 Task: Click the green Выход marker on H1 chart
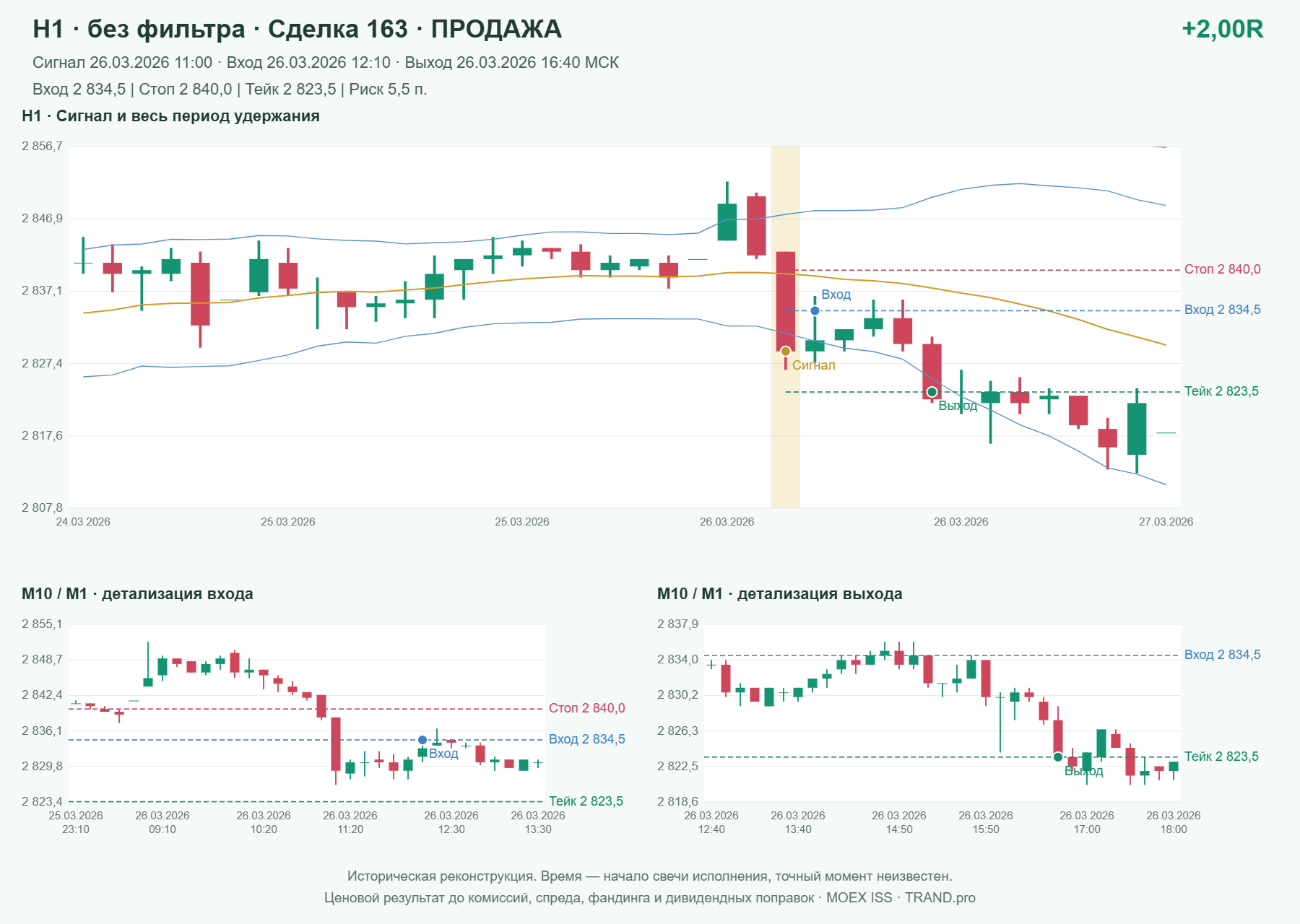click(932, 392)
